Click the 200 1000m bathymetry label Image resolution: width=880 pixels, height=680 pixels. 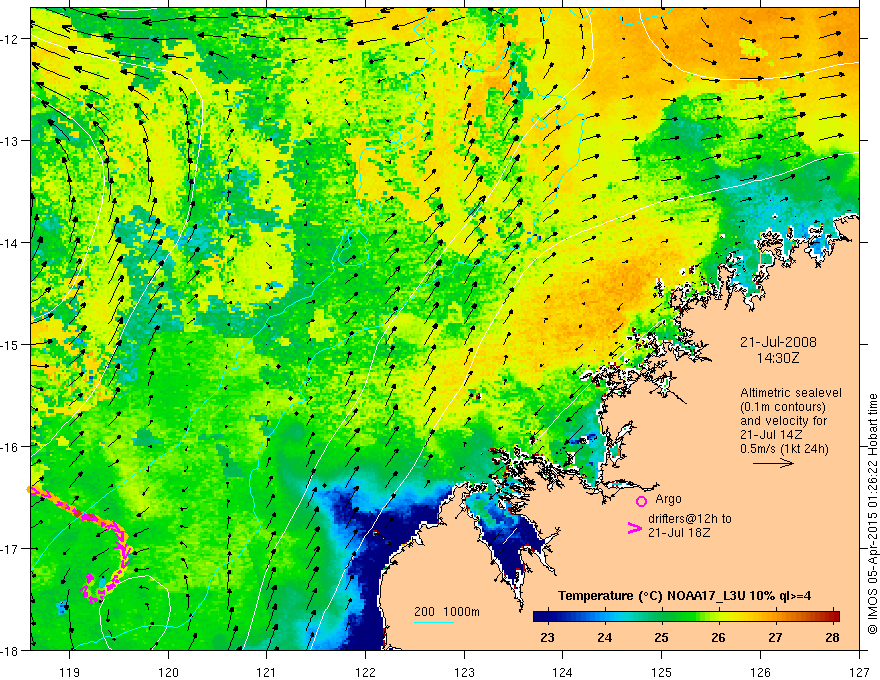tap(447, 612)
